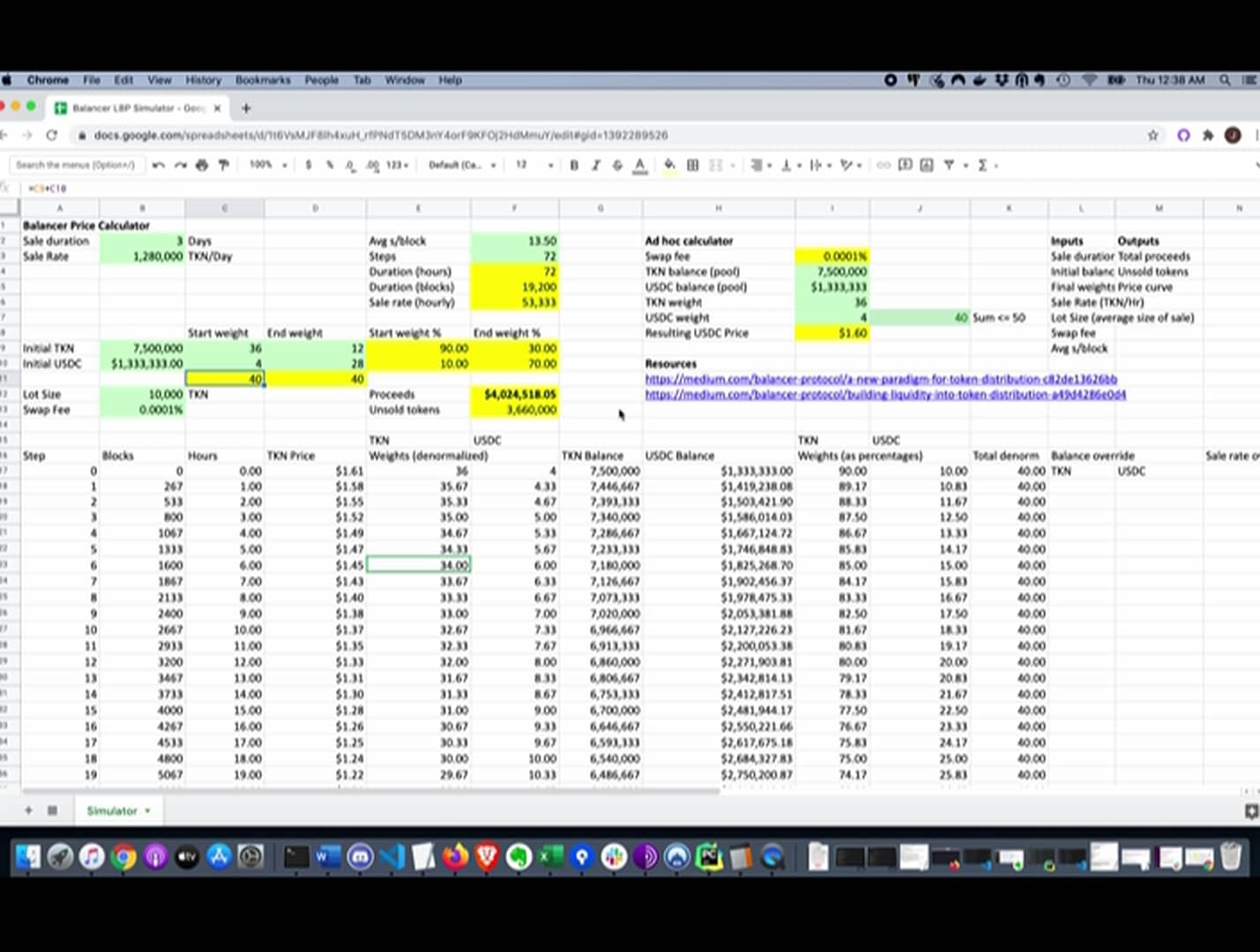Reload the page

point(51,136)
